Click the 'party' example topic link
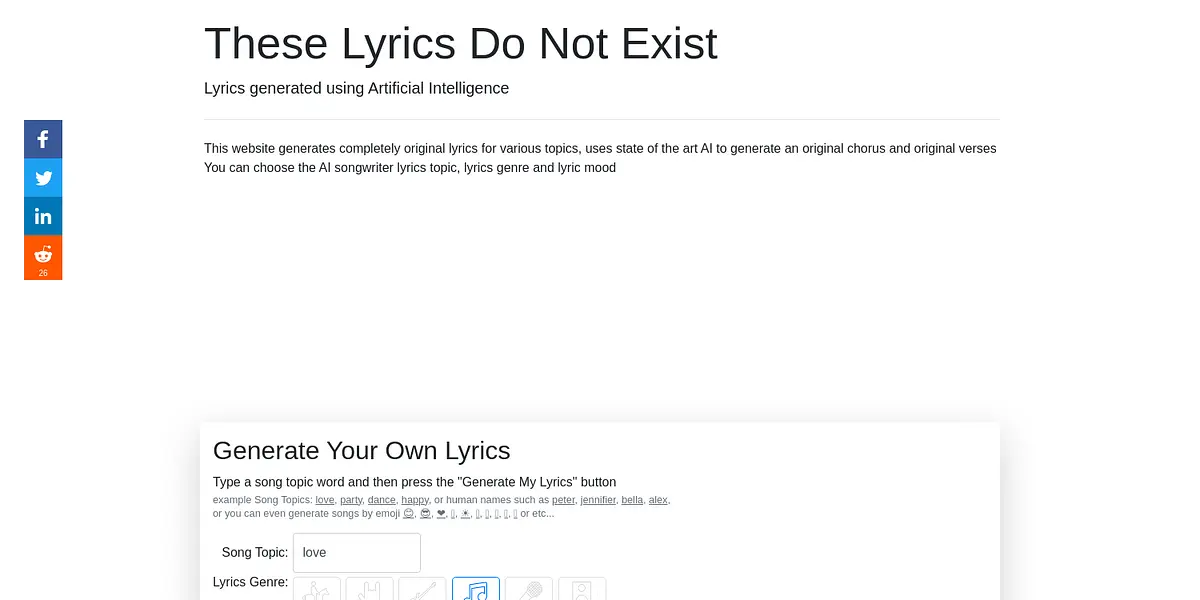The width and height of the screenshot is (1200, 600). point(350,500)
